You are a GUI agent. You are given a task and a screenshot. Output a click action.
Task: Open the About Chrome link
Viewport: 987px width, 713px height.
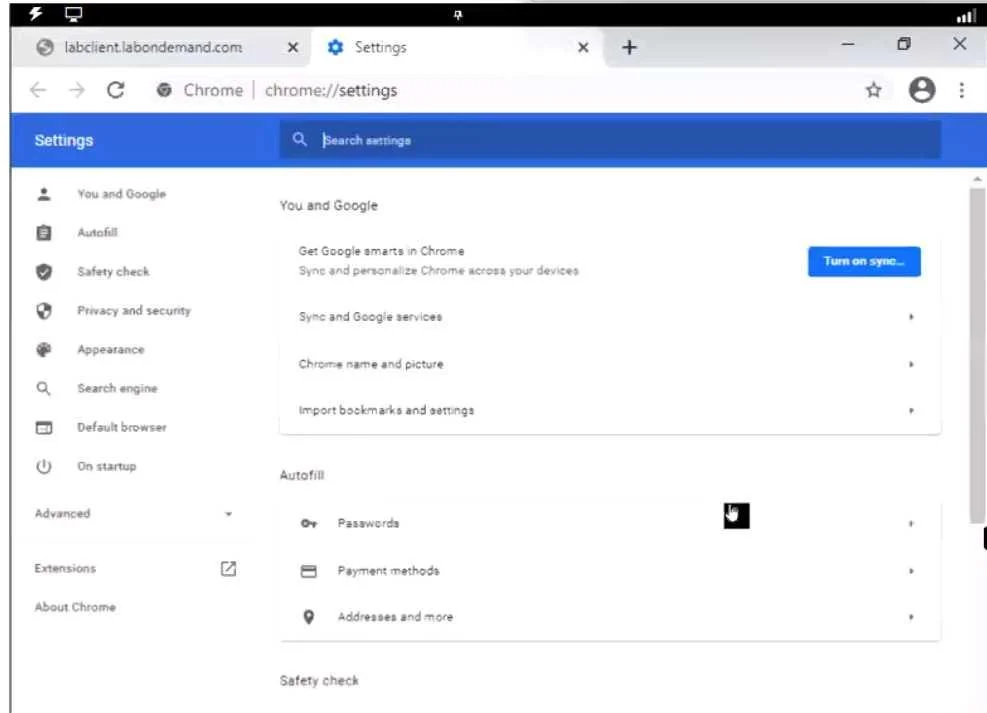[x=75, y=607]
